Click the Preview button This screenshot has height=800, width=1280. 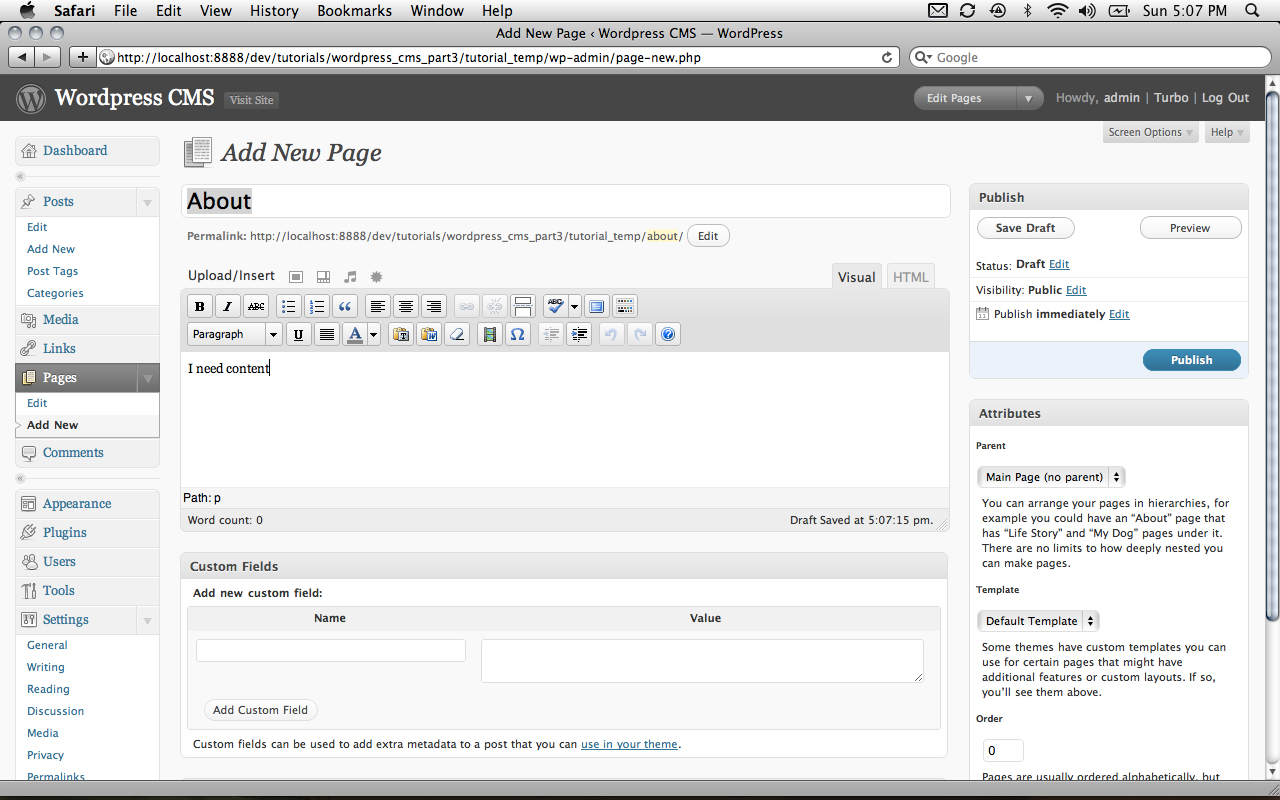click(1190, 228)
